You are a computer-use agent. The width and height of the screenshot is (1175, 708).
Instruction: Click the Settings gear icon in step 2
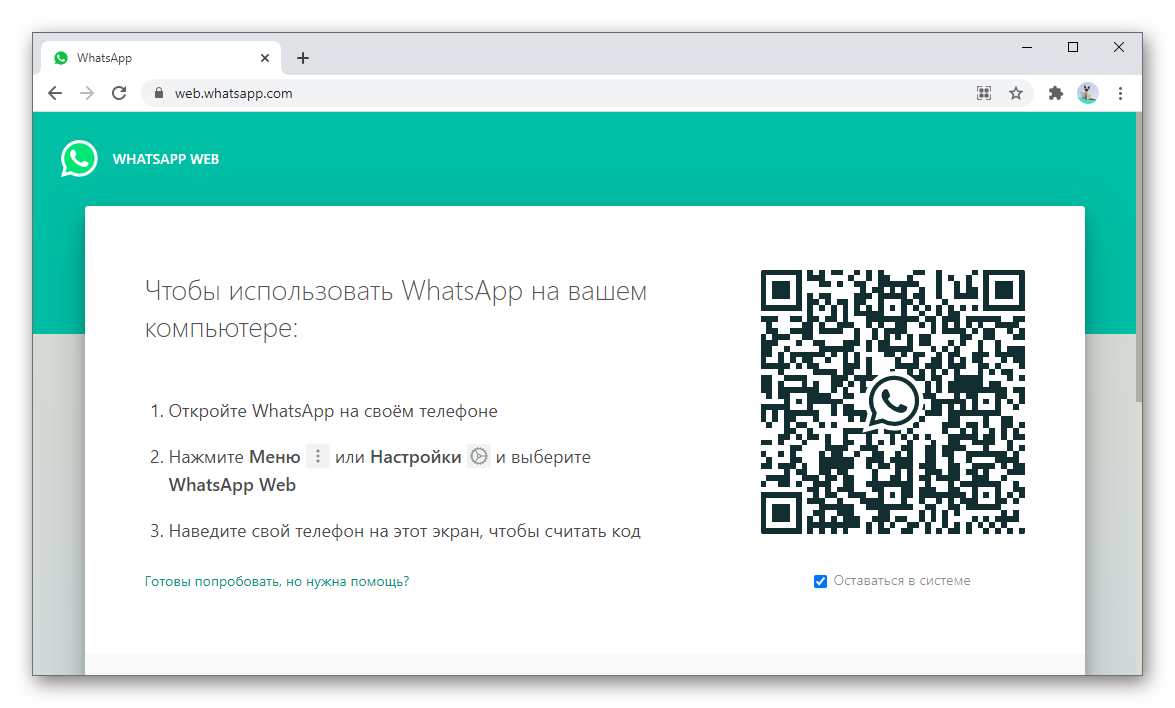pyautogui.click(x=478, y=456)
